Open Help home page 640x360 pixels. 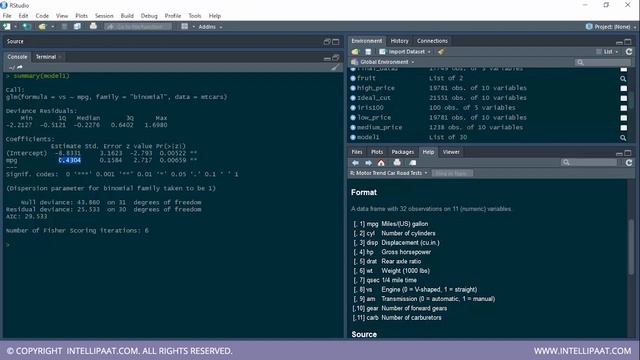pyautogui.click(x=381, y=162)
